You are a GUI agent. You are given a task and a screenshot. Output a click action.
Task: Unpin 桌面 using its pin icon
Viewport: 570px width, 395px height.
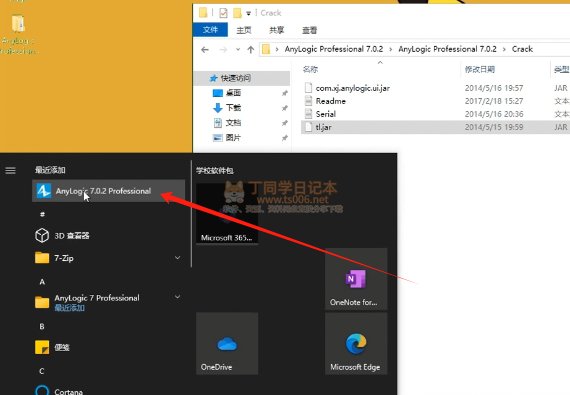pos(285,93)
